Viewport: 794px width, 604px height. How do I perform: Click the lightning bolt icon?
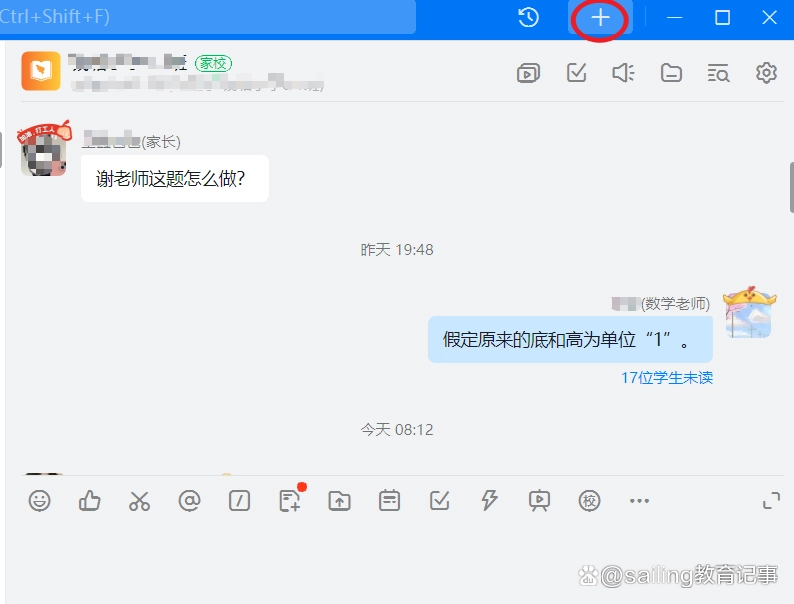489,501
